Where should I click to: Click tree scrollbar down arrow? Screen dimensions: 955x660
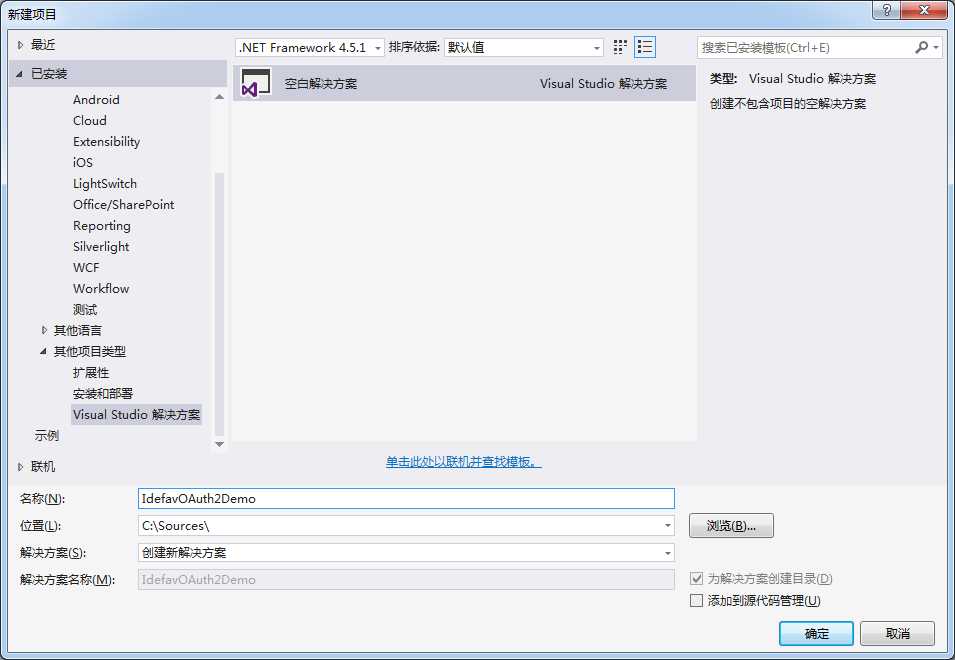point(219,444)
